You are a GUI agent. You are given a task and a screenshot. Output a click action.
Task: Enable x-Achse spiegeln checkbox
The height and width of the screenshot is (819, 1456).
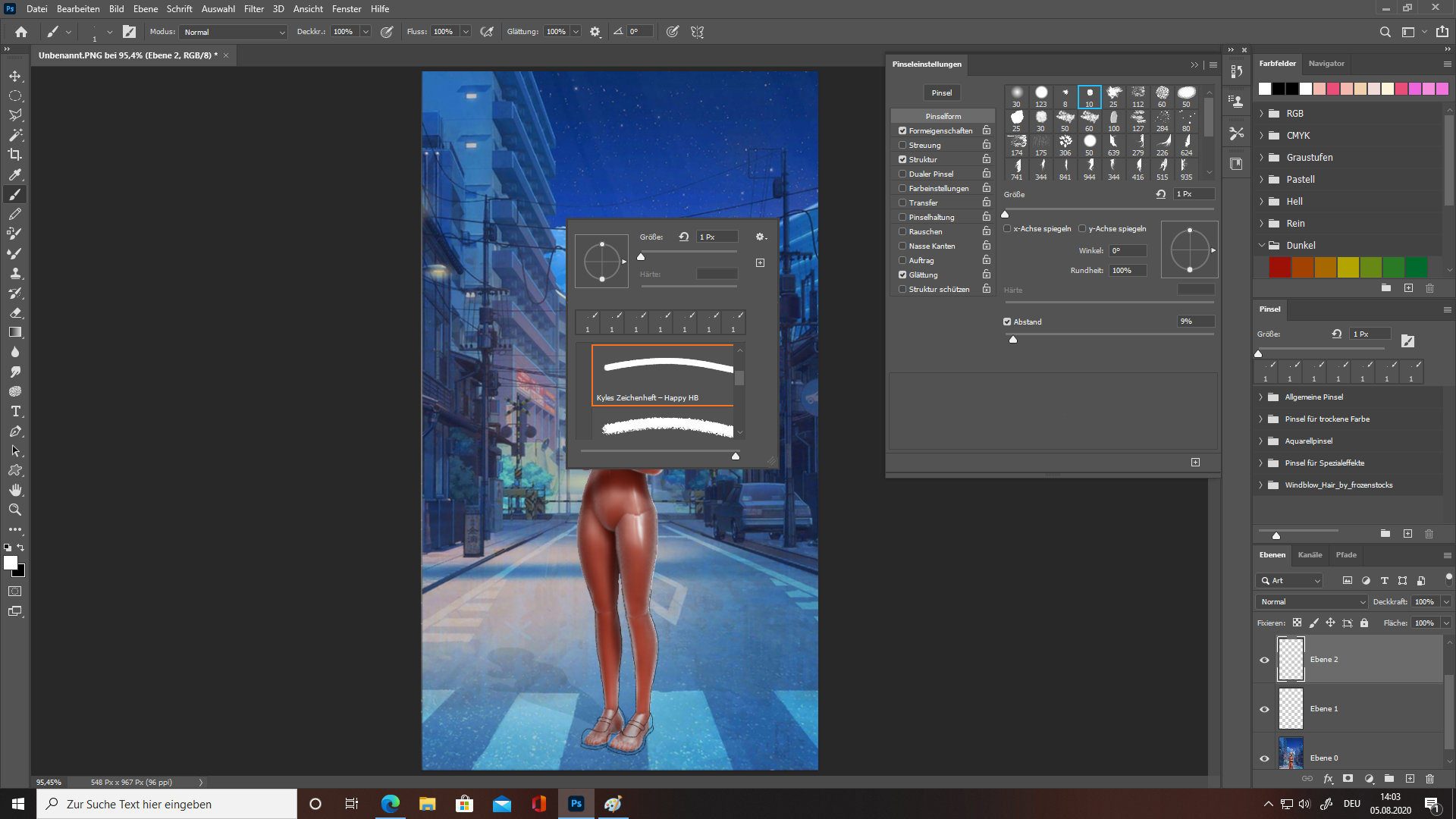(1007, 228)
